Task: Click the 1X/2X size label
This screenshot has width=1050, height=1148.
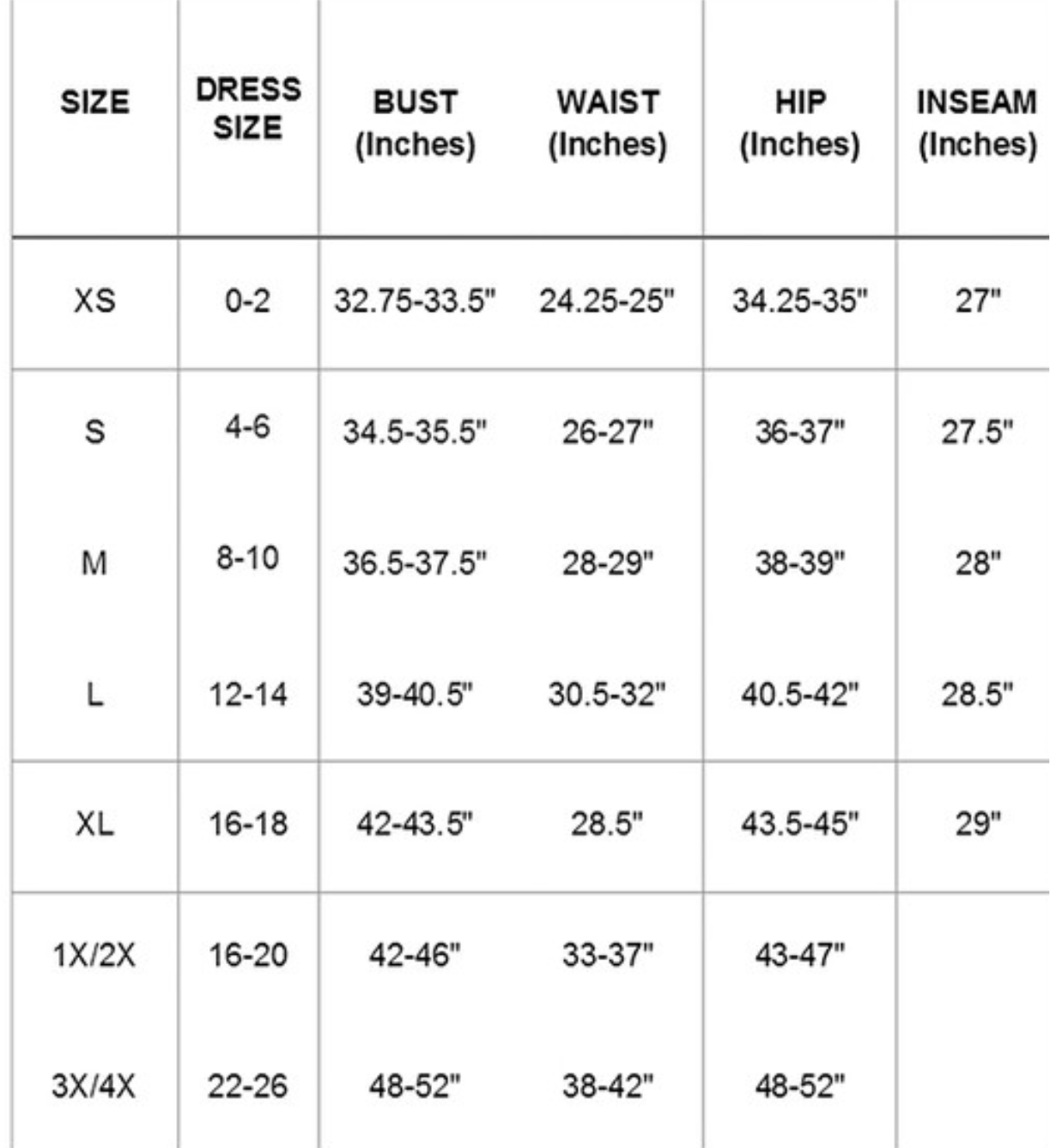Action: pyautogui.click(x=94, y=955)
